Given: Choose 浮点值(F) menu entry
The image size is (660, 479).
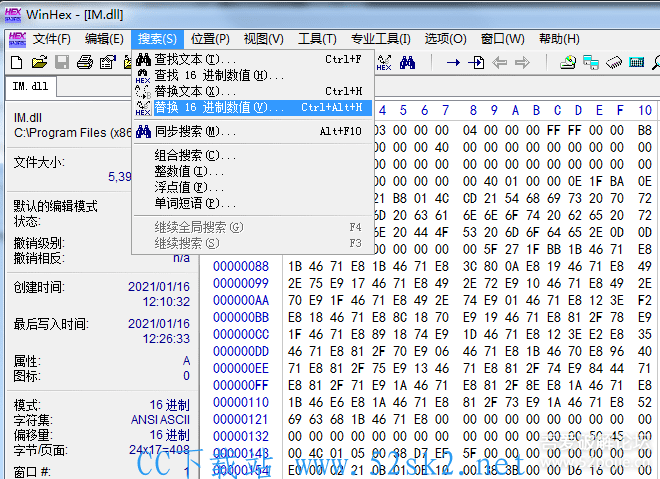Looking at the screenshot, I should click(x=253, y=187).
